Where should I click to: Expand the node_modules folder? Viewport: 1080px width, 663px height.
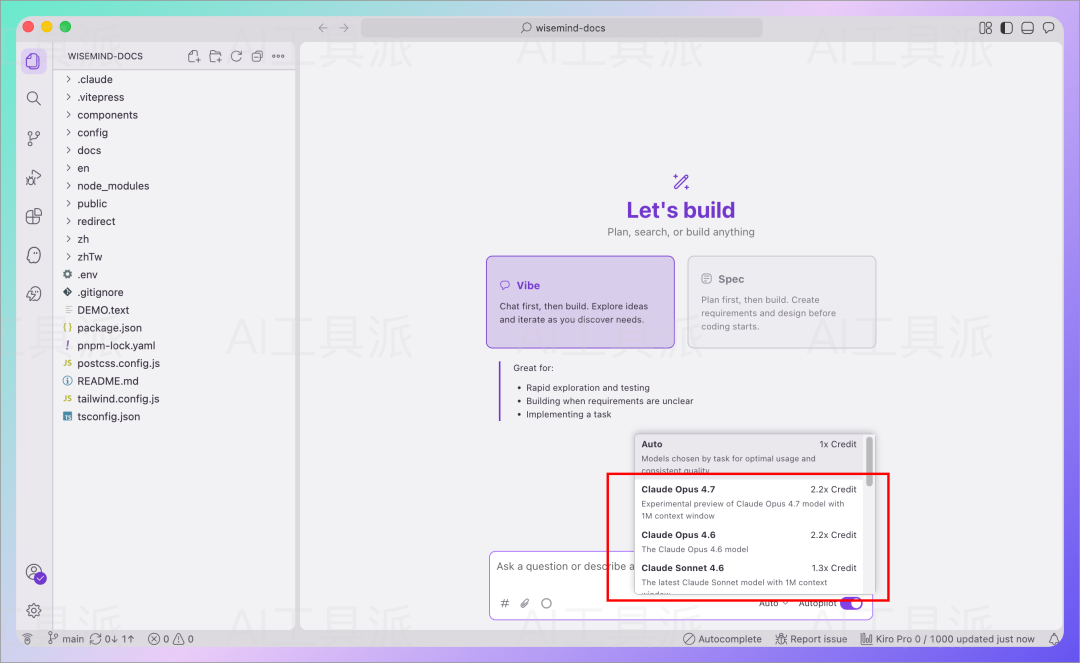click(175, 186)
